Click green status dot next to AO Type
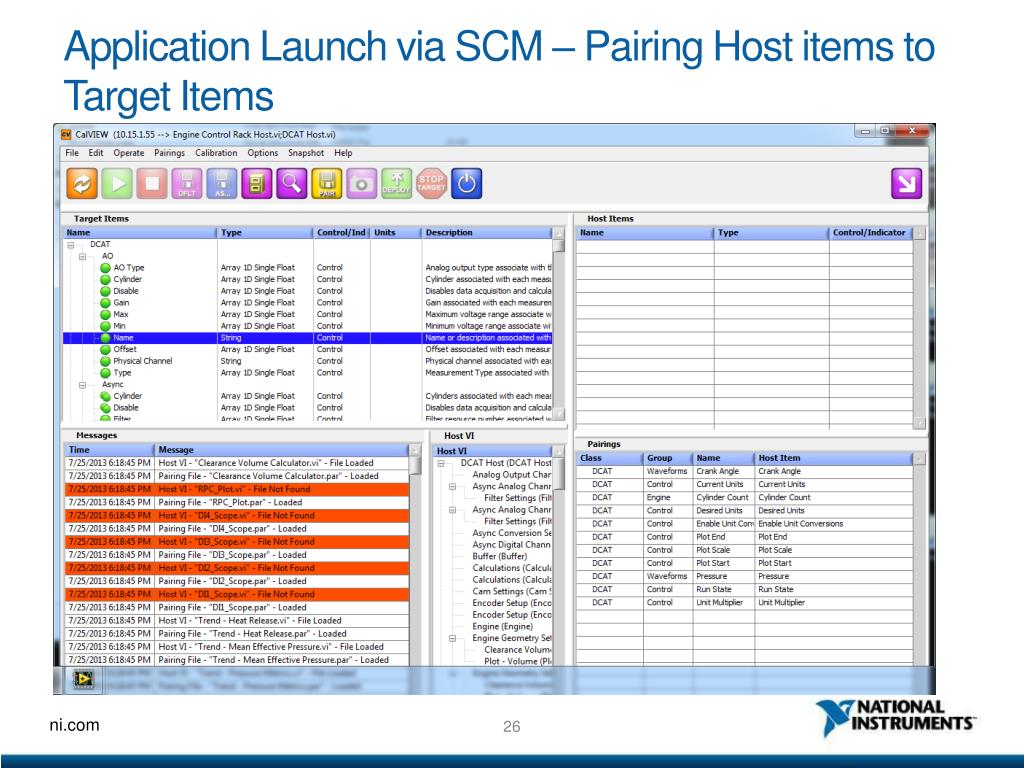 105,268
